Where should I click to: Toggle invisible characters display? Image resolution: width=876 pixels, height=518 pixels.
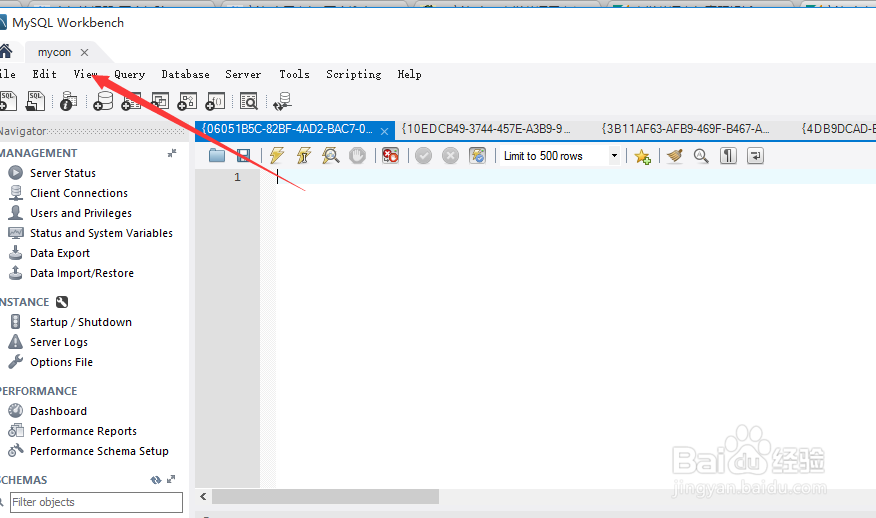728,155
